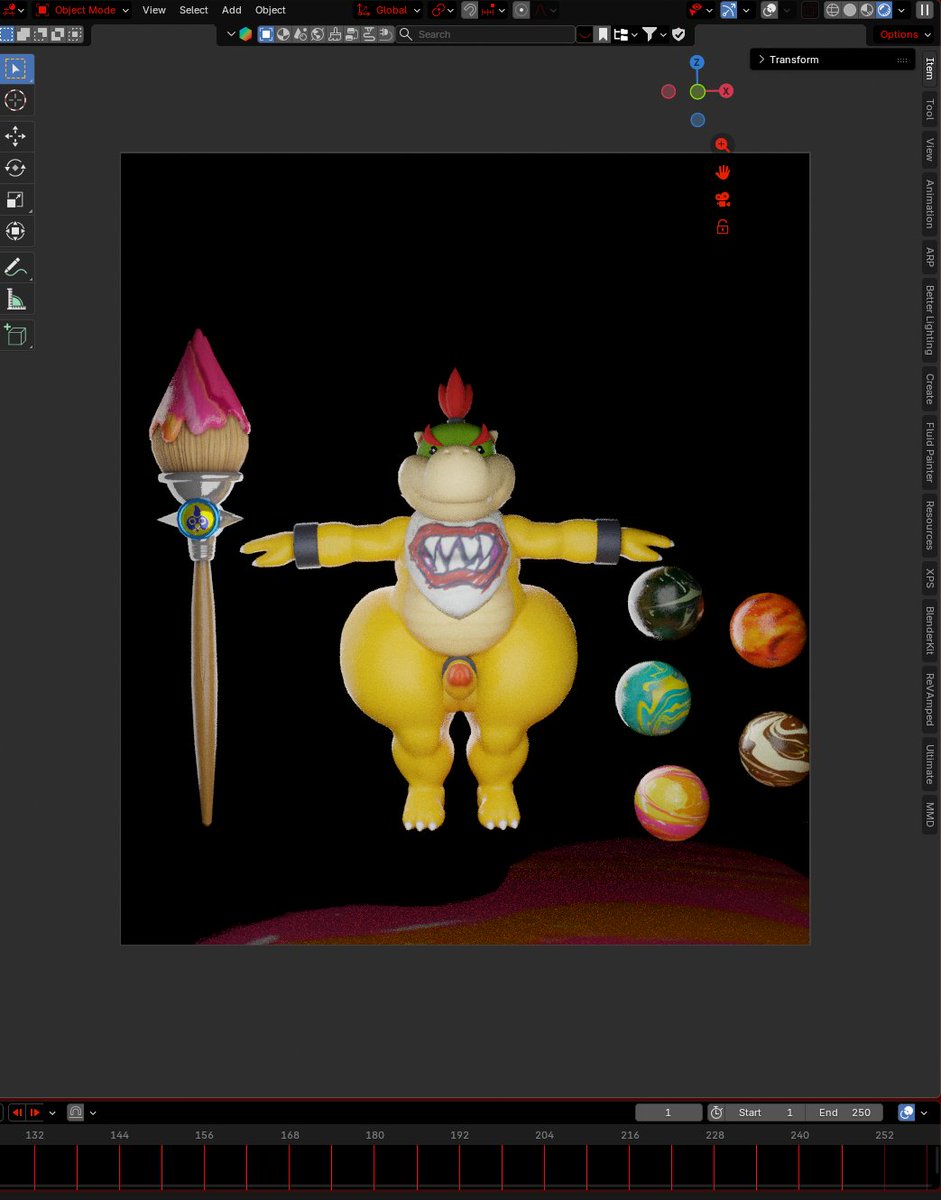Set selection mode to new selection
941x1200 pixels.
click(6, 34)
